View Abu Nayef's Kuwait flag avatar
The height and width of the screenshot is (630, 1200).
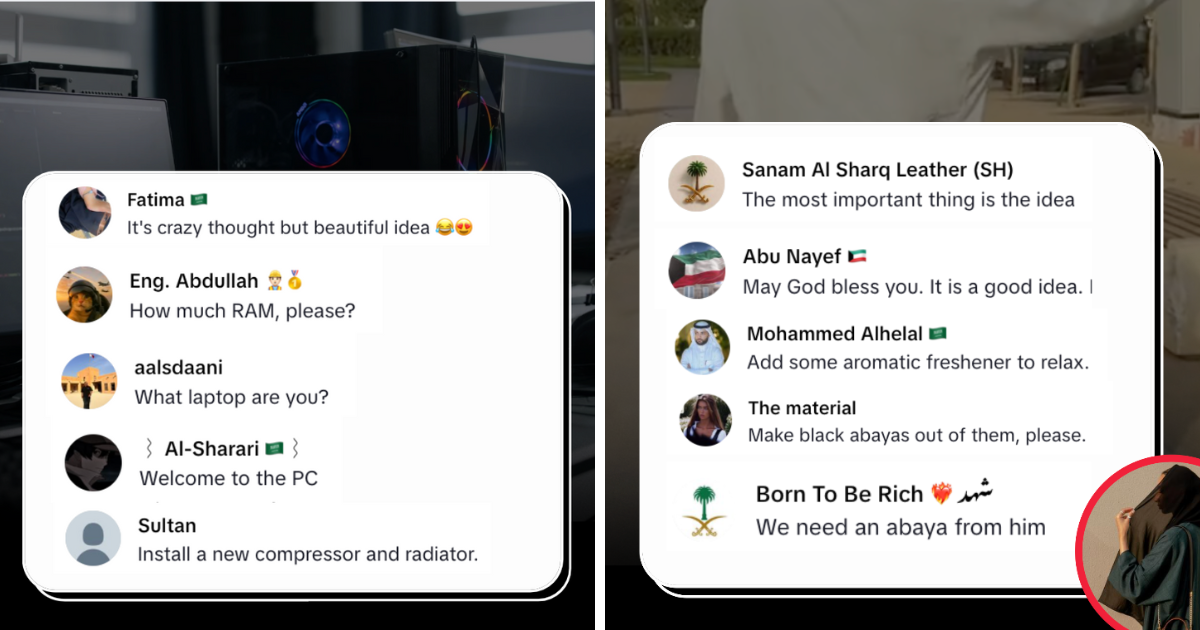pyautogui.click(x=697, y=271)
